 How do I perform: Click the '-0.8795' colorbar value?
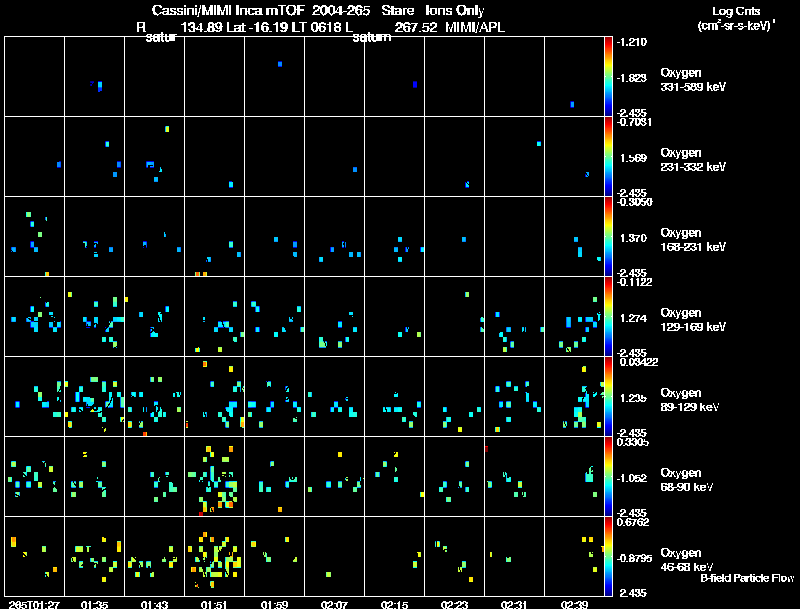(634, 558)
